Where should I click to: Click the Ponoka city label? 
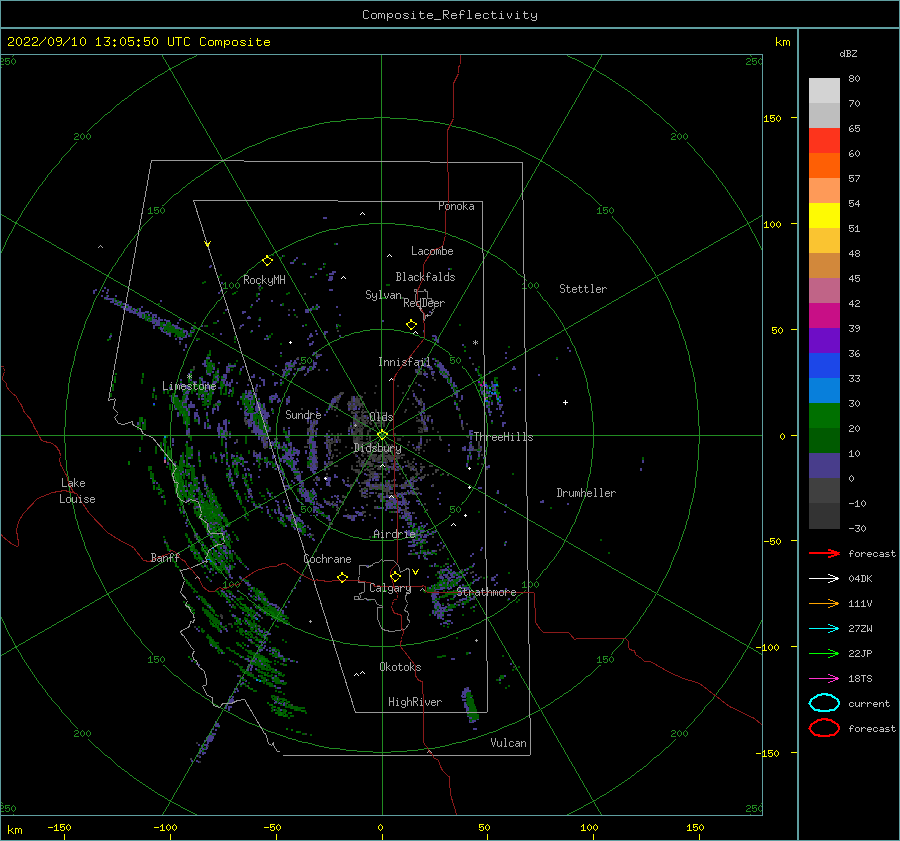tap(456, 206)
